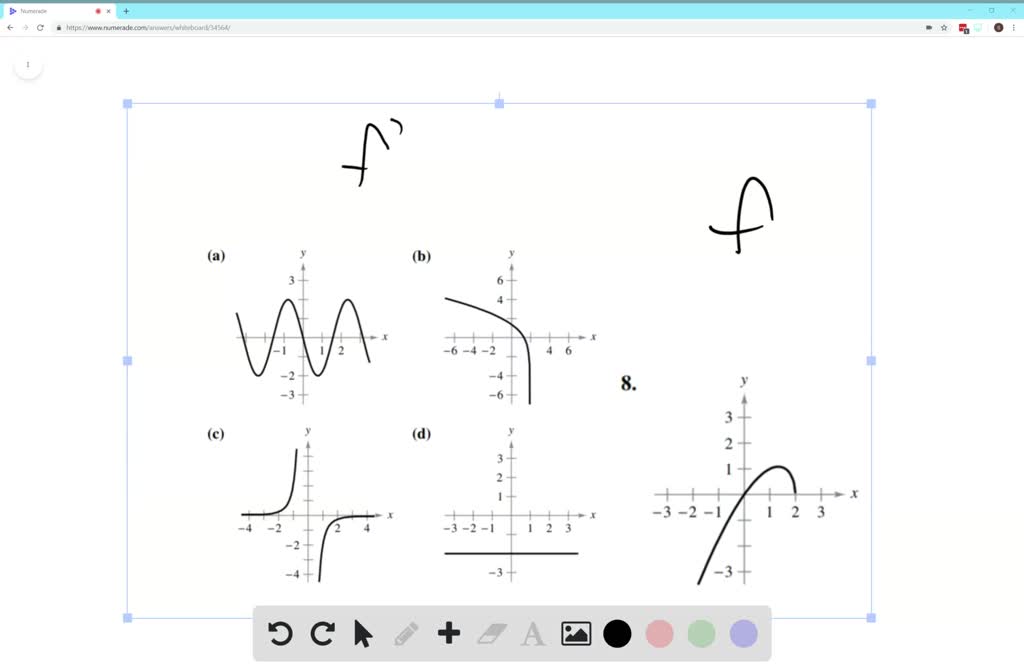1024x668 pixels.
Task: Switch to the red ink swatch
Action: [x=659, y=634]
